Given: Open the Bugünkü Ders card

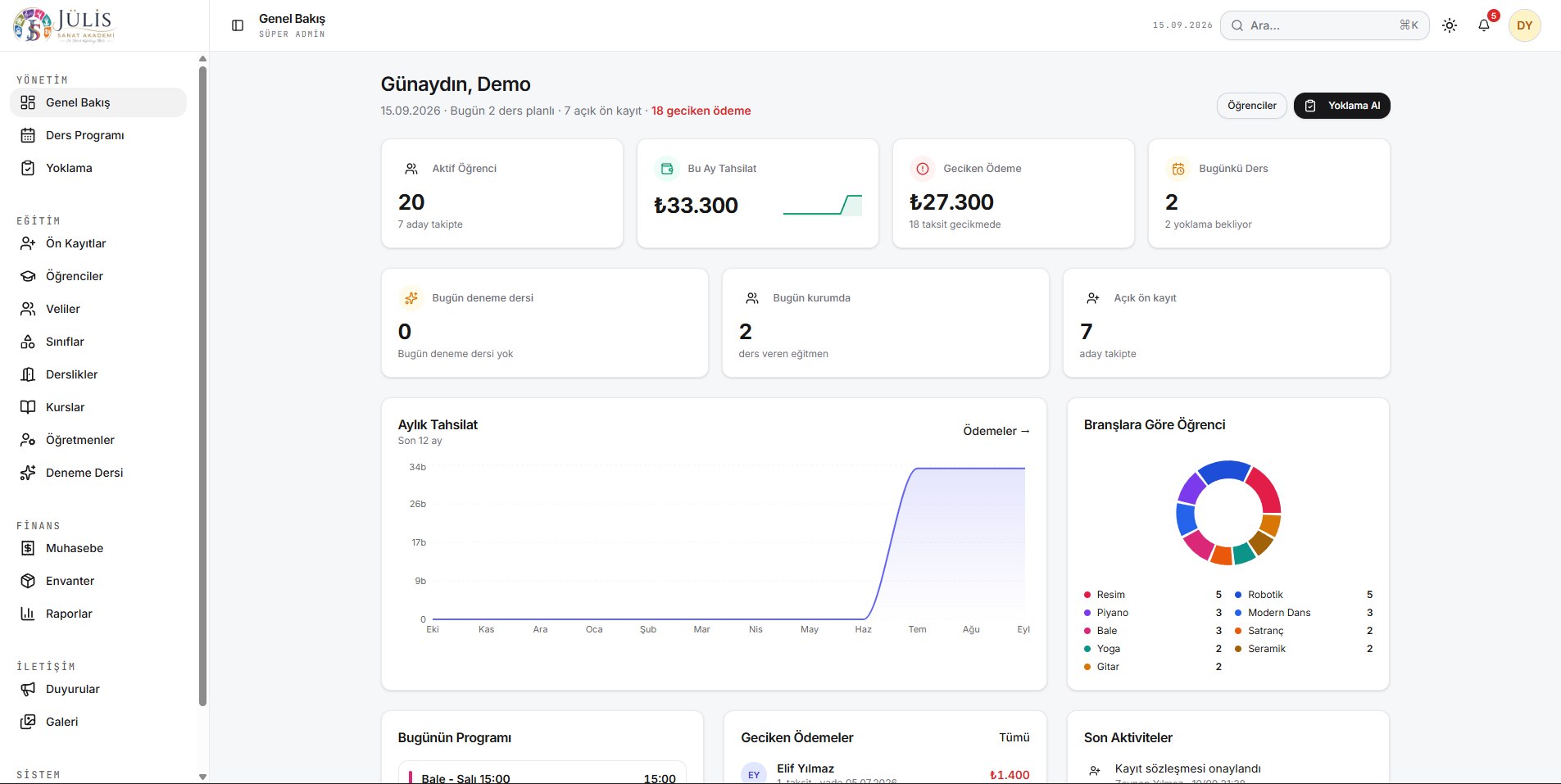Looking at the screenshot, I should (1269, 193).
